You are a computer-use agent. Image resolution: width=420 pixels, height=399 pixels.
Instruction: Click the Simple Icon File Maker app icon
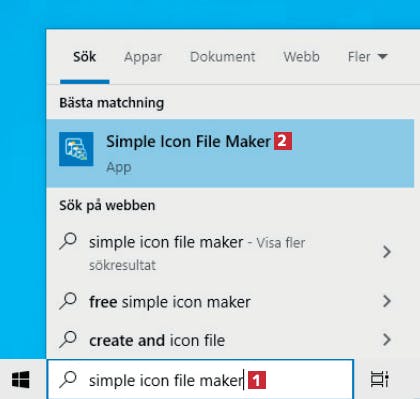click(x=76, y=149)
